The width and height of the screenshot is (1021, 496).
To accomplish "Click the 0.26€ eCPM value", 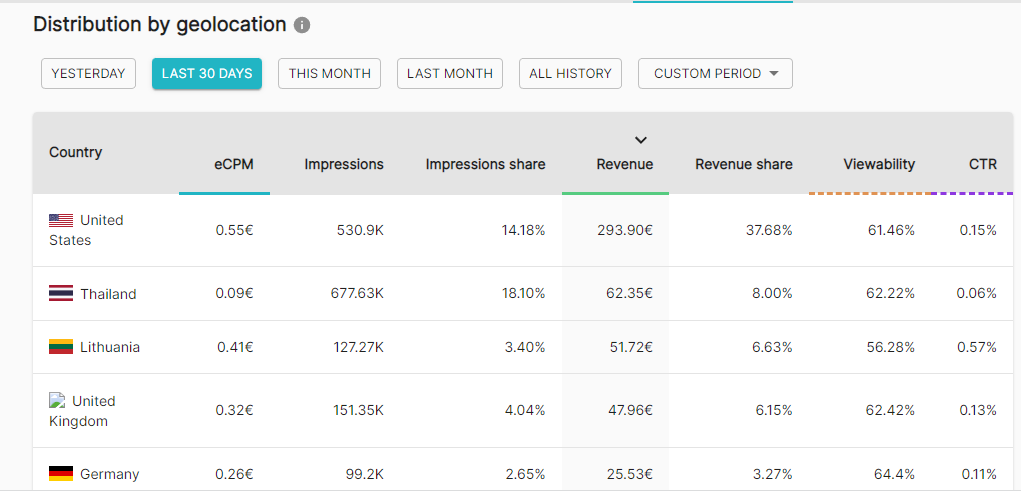I will [234, 474].
